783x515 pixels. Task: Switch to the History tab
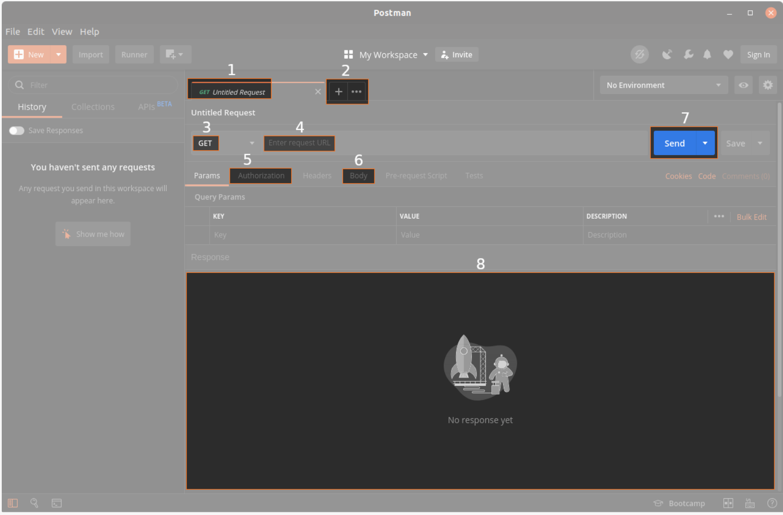32,107
